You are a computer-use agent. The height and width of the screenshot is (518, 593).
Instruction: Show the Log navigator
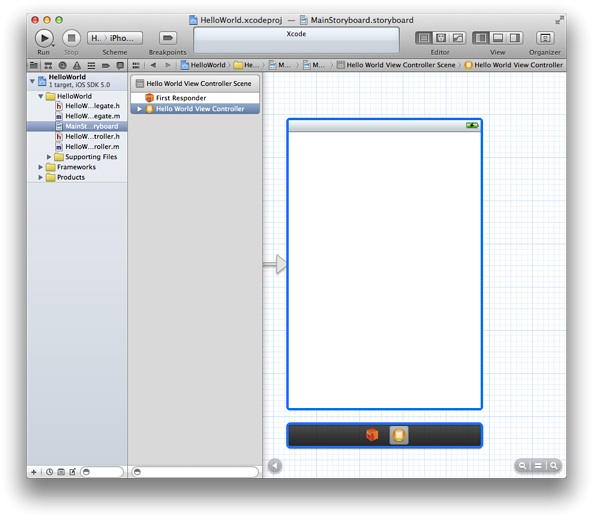(120, 65)
